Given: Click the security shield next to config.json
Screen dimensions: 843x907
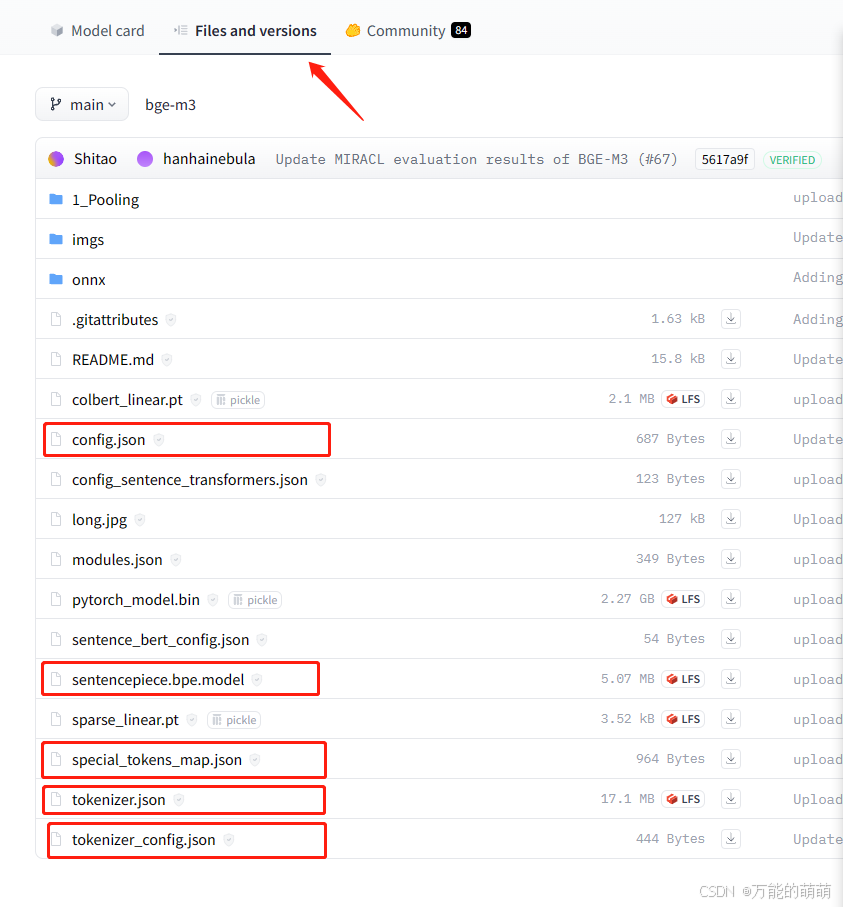Looking at the screenshot, I should pyautogui.click(x=159, y=440).
